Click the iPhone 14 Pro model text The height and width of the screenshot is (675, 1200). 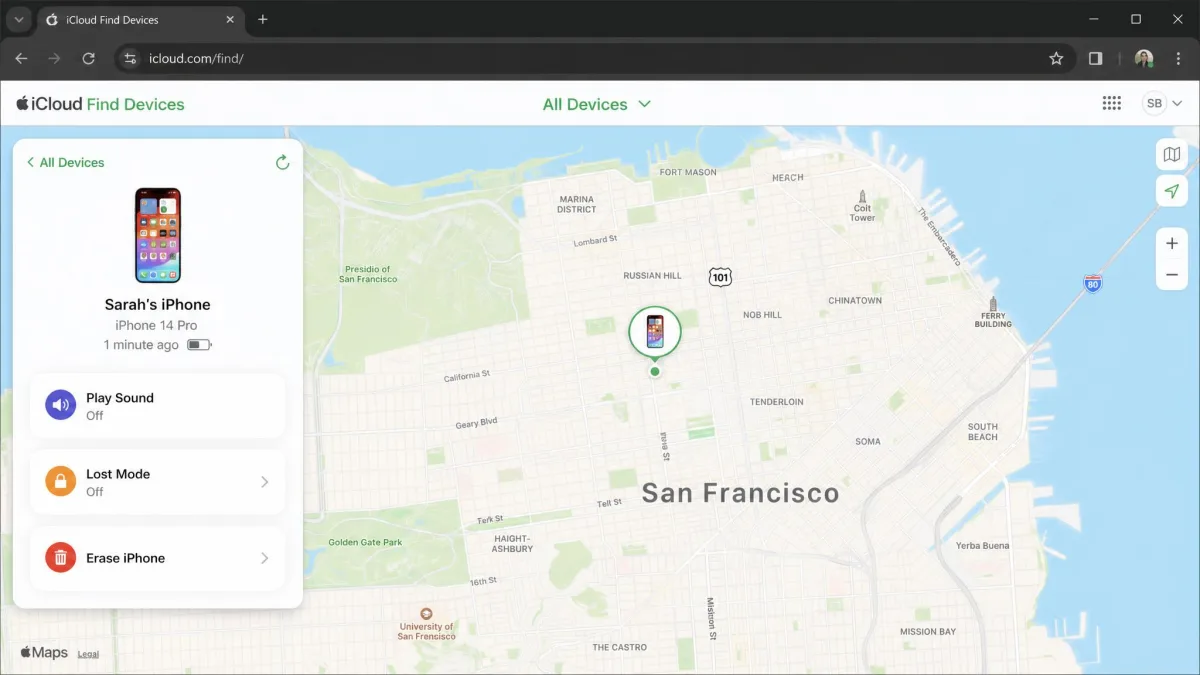click(156, 325)
